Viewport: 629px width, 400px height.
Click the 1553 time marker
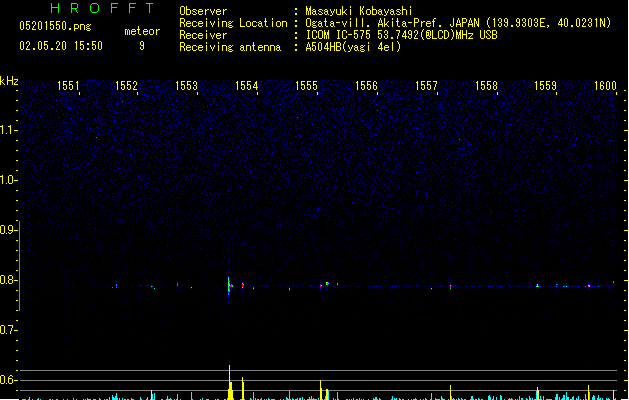(187, 86)
